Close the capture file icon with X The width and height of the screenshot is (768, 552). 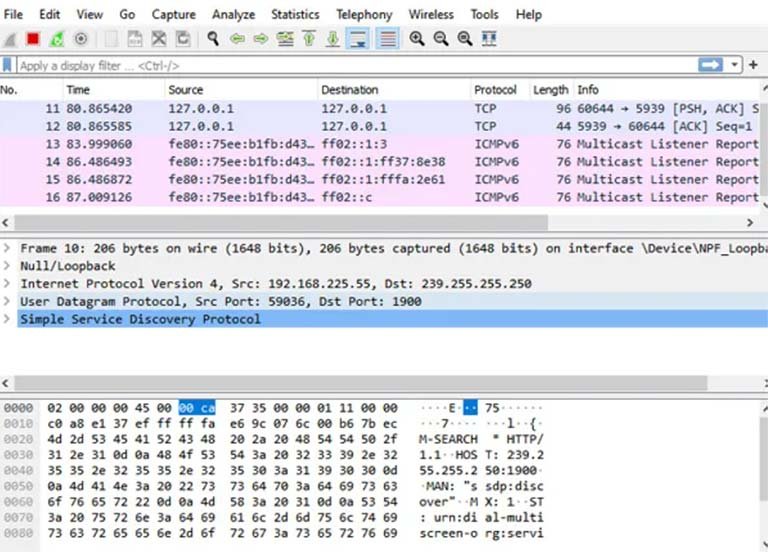[x=159, y=39]
